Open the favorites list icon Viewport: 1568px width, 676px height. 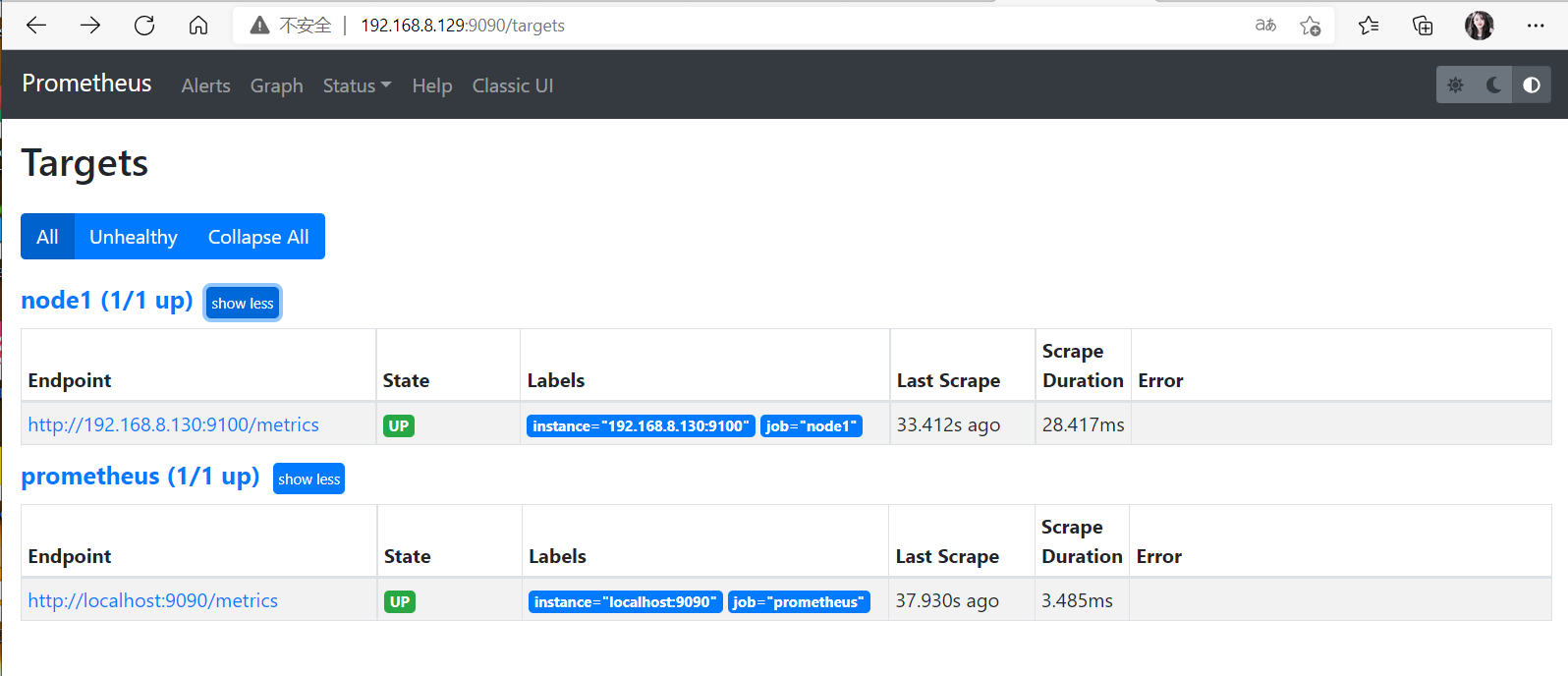[x=1369, y=26]
